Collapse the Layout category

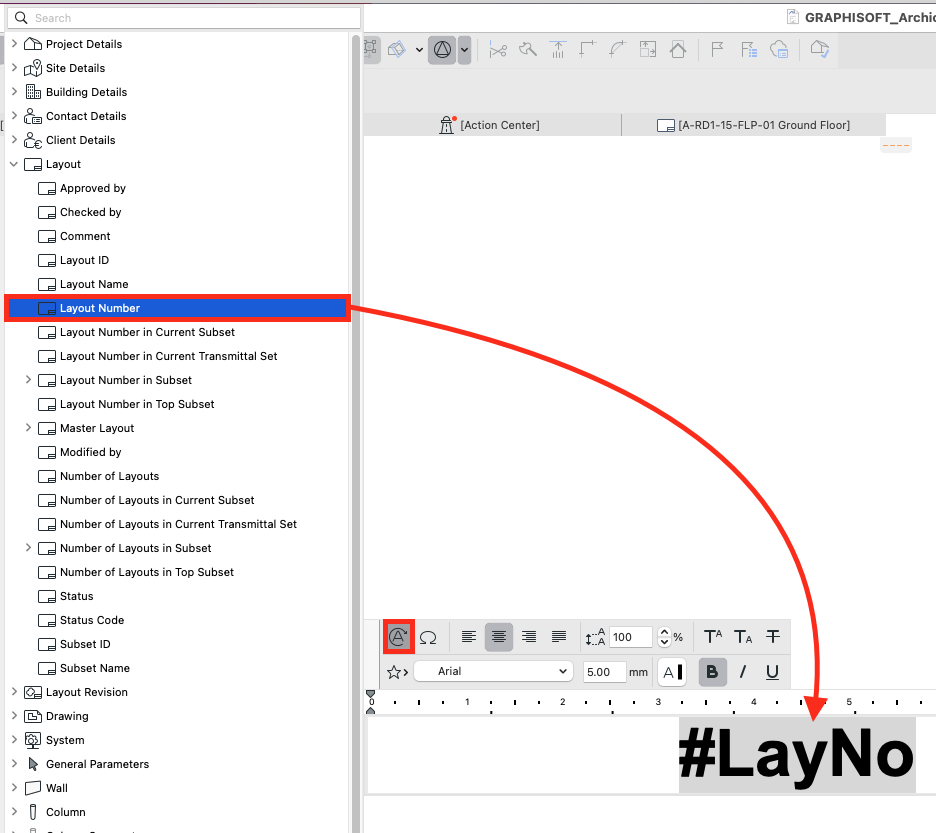[x=14, y=164]
